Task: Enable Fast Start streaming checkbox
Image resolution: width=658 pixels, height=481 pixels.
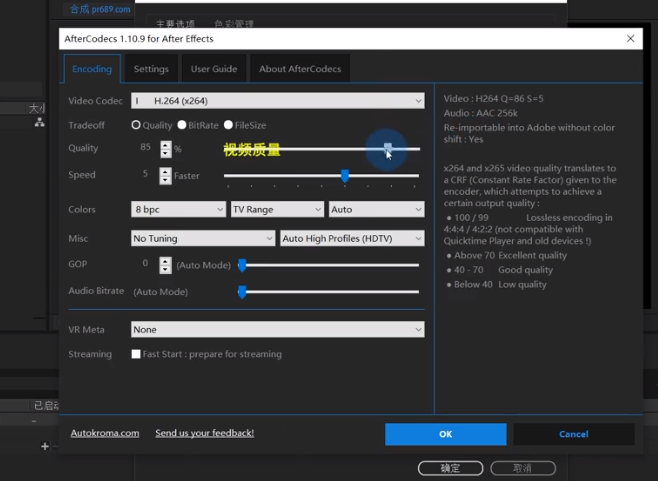Action: coord(136,354)
